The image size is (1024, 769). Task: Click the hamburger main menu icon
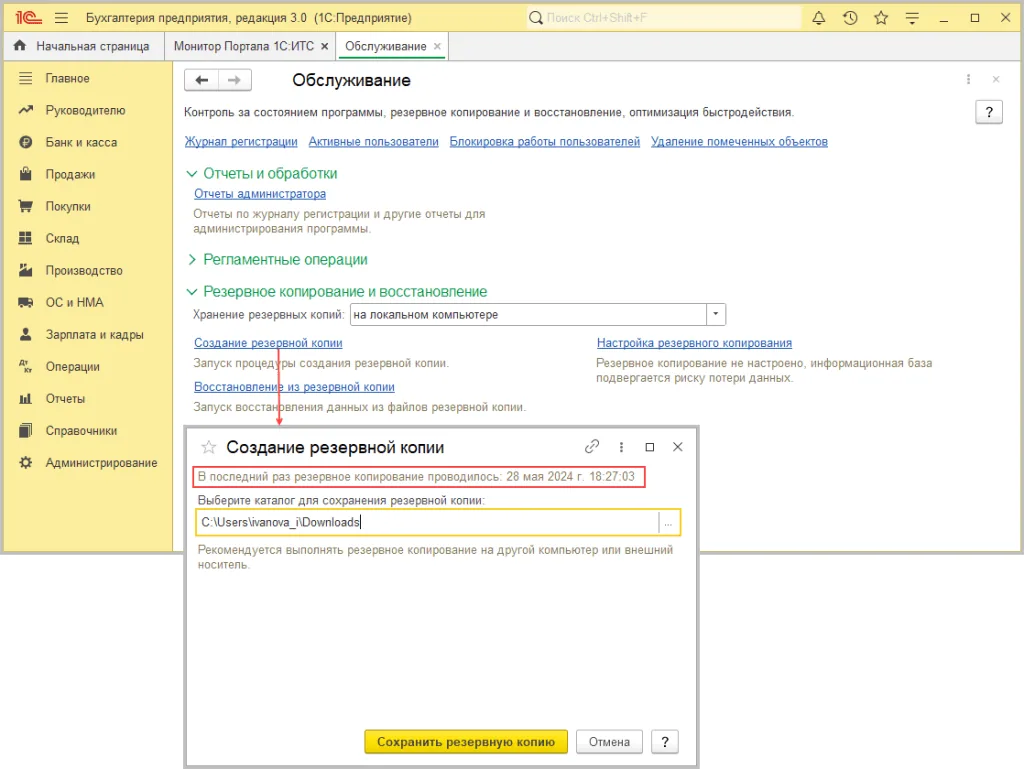click(61, 18)
